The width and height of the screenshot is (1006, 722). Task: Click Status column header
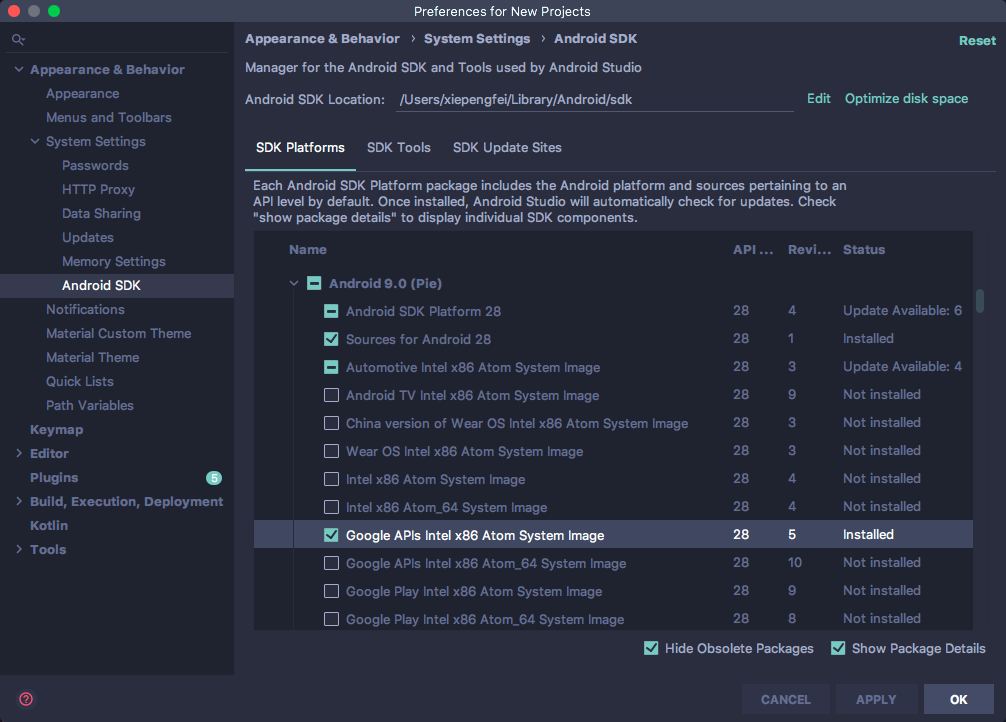pyautogui.click(x=864, y=250)
